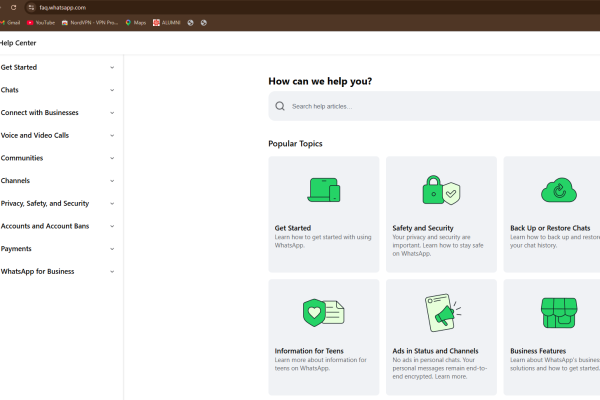Open the Safety and Security topic title
Image resolution: width=600 pixels, height=400 pixels.
423,228
